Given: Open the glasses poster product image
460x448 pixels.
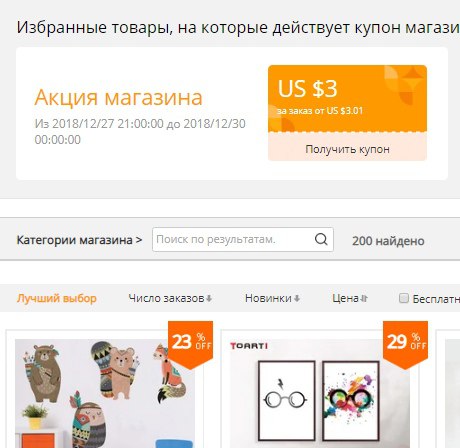Looking at the screenshot, I should point(320,393).
